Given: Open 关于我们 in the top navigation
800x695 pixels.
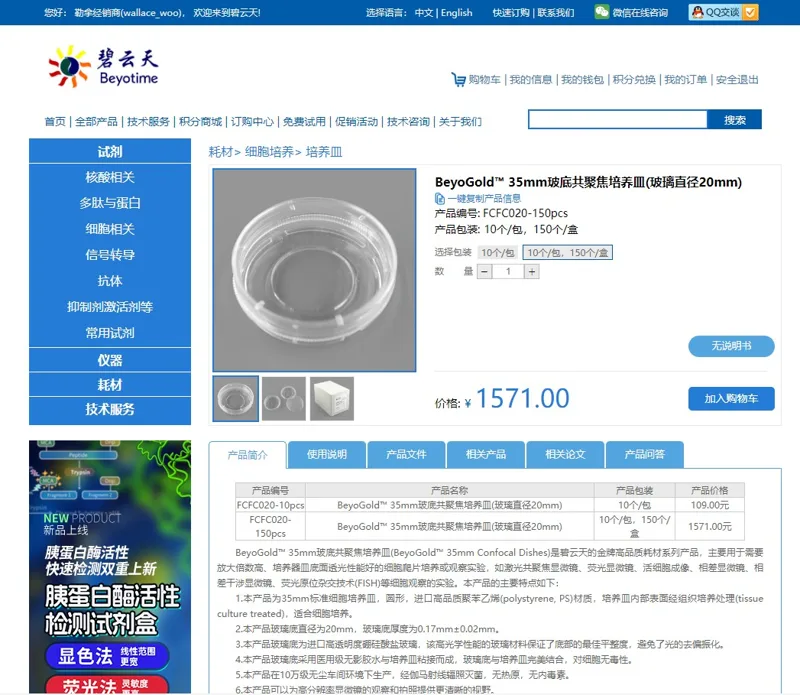Looking at the screenshot, I should (x=460, y=121).
